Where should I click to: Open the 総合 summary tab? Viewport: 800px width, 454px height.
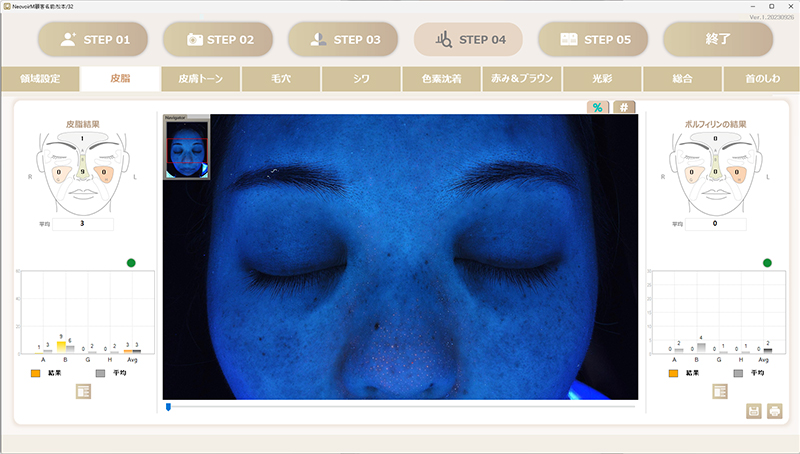[x=682, y=78]
